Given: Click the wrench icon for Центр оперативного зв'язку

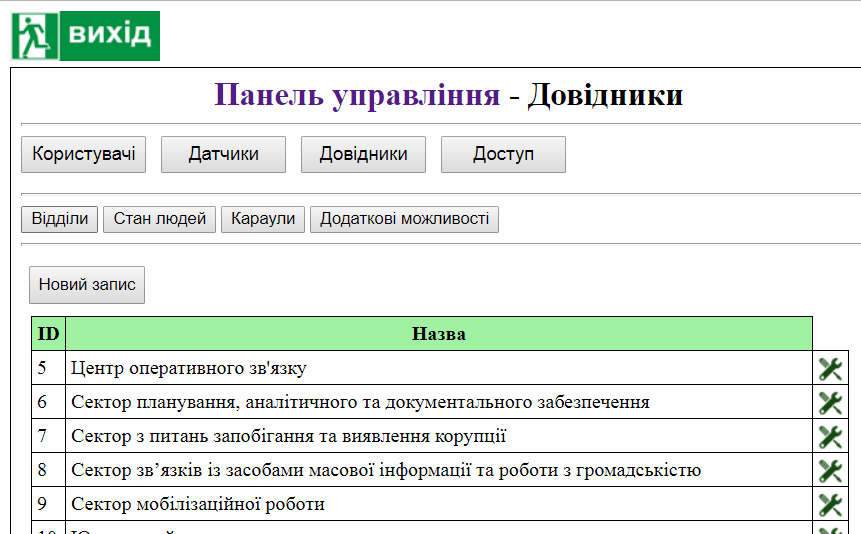Looking at the screenshot, I should click(x=830, y=369).
